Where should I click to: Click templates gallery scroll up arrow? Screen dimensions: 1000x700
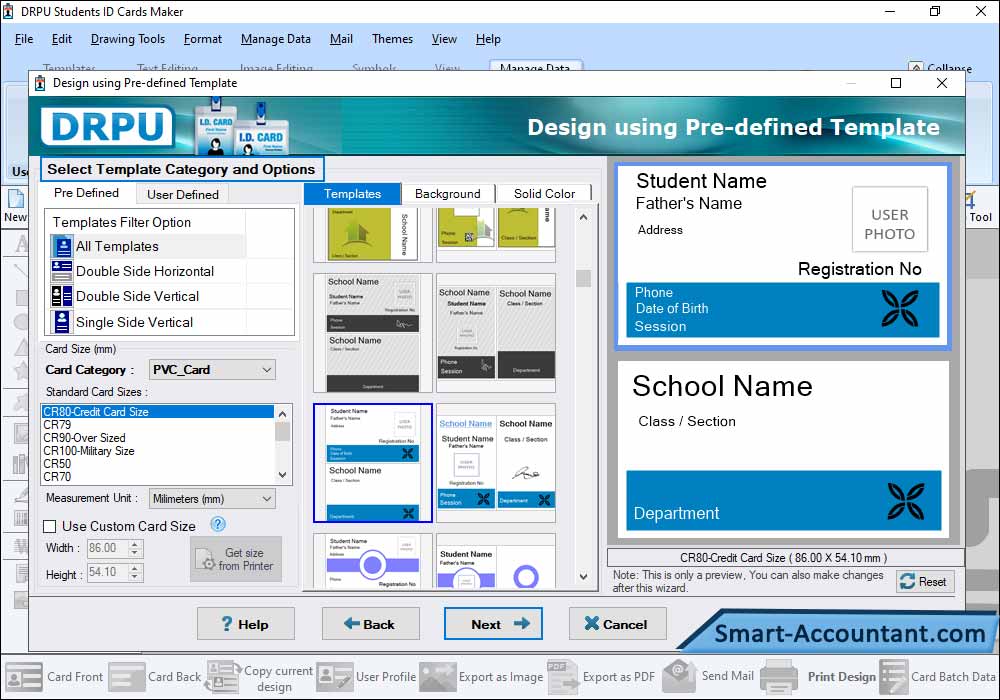(x=584, y=217)
